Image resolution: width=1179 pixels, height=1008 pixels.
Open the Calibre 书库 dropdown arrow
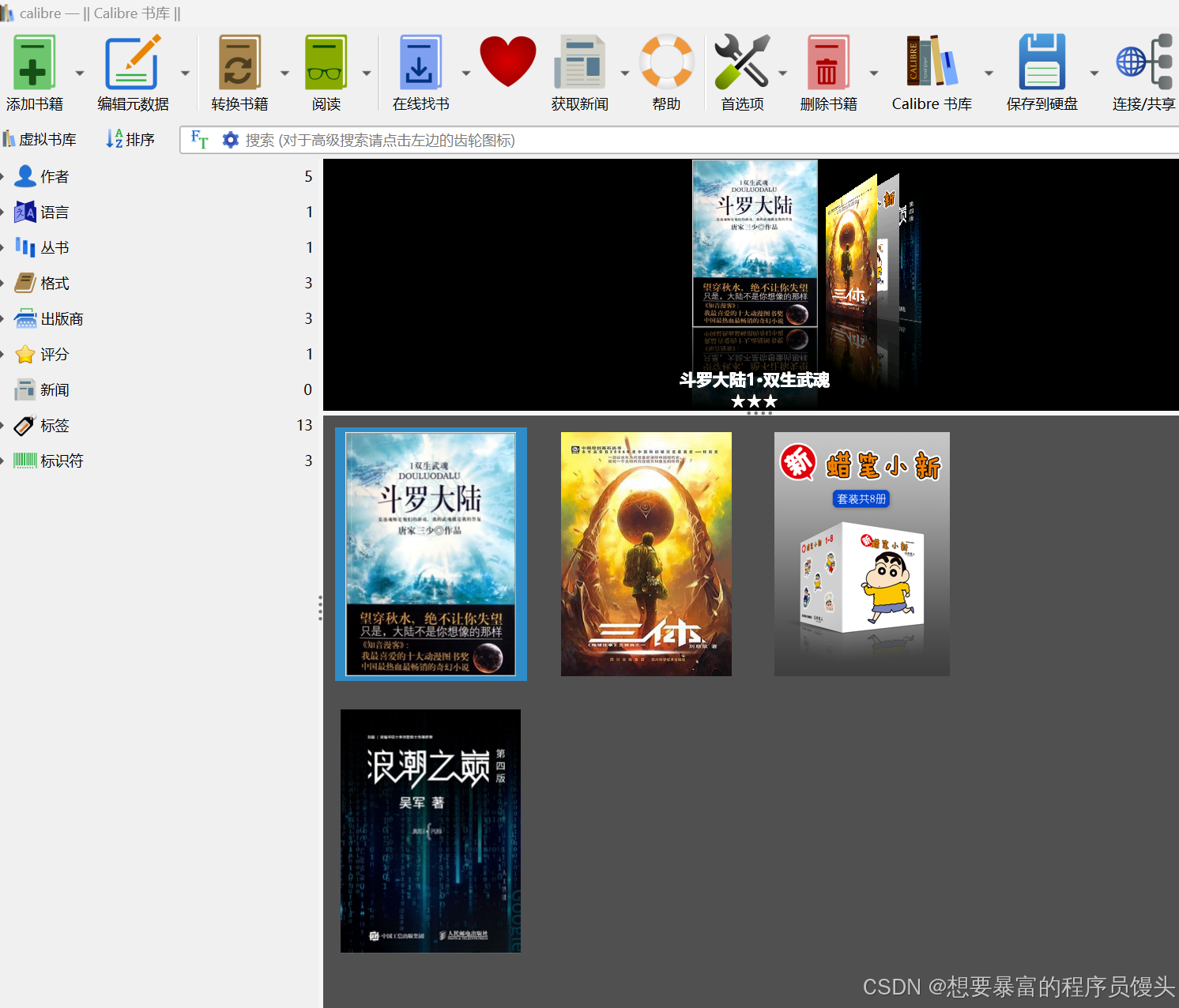989,73
